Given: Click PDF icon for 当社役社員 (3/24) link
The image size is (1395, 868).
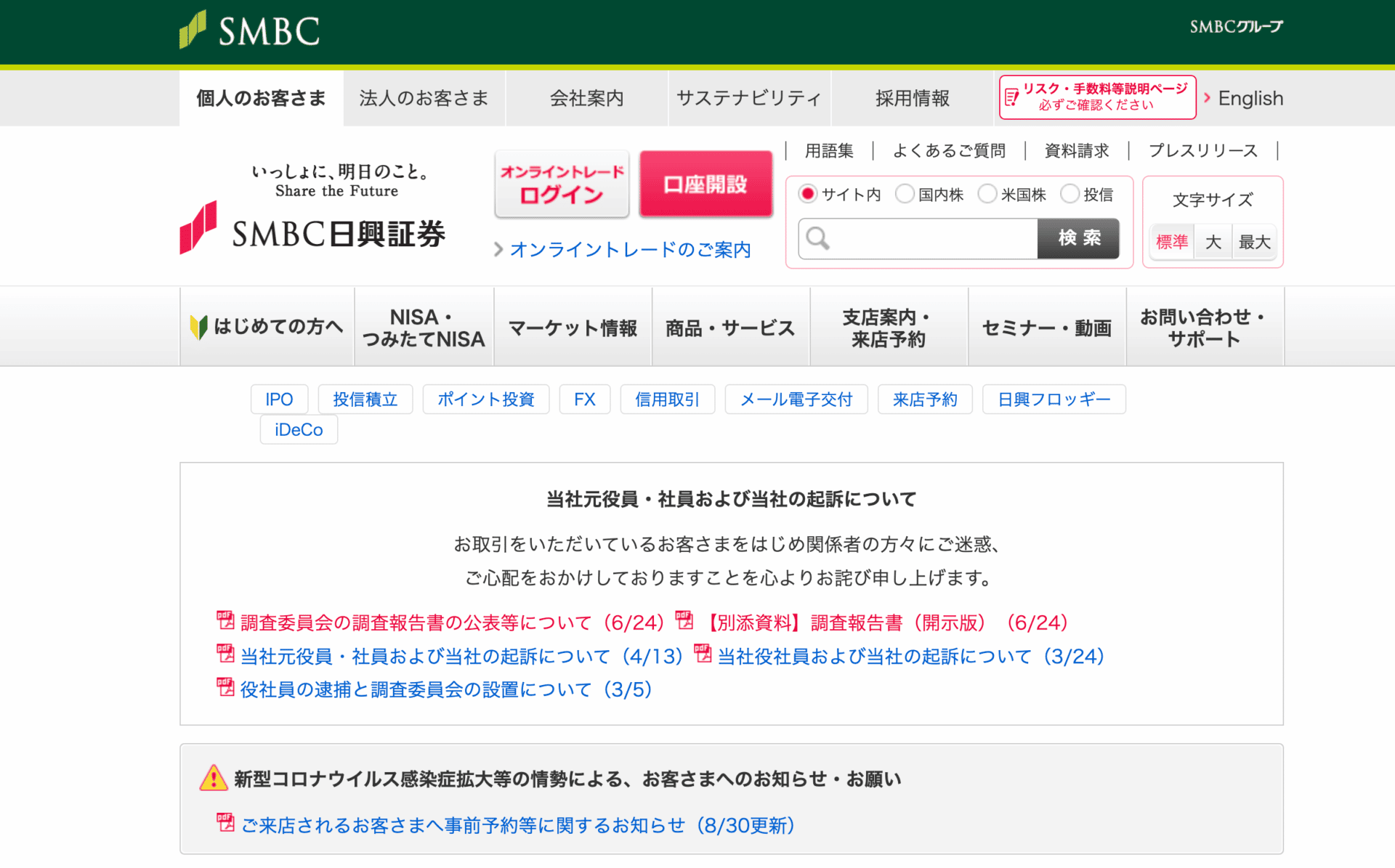Looking at the screenshot, I should 703,654.
